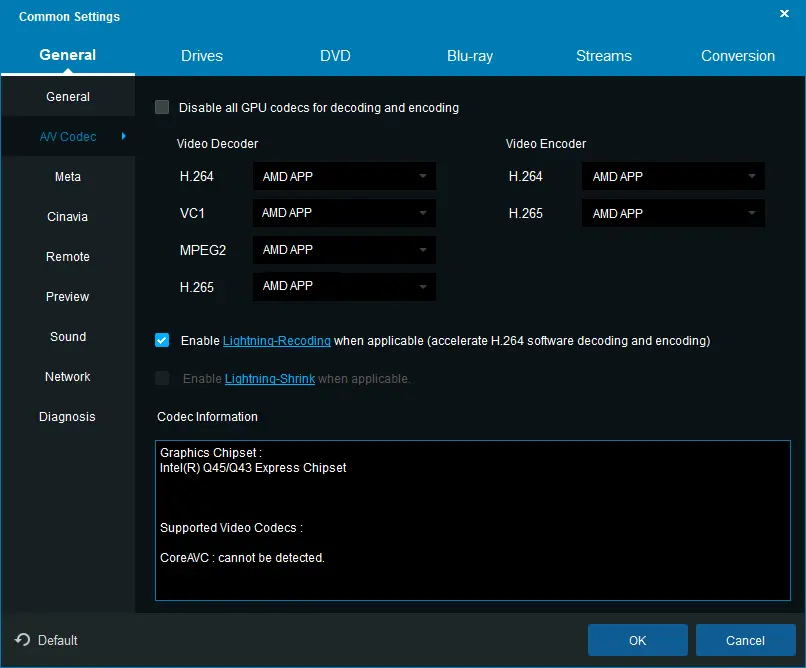Open the Lightning-Recoding link

point(277,341)
